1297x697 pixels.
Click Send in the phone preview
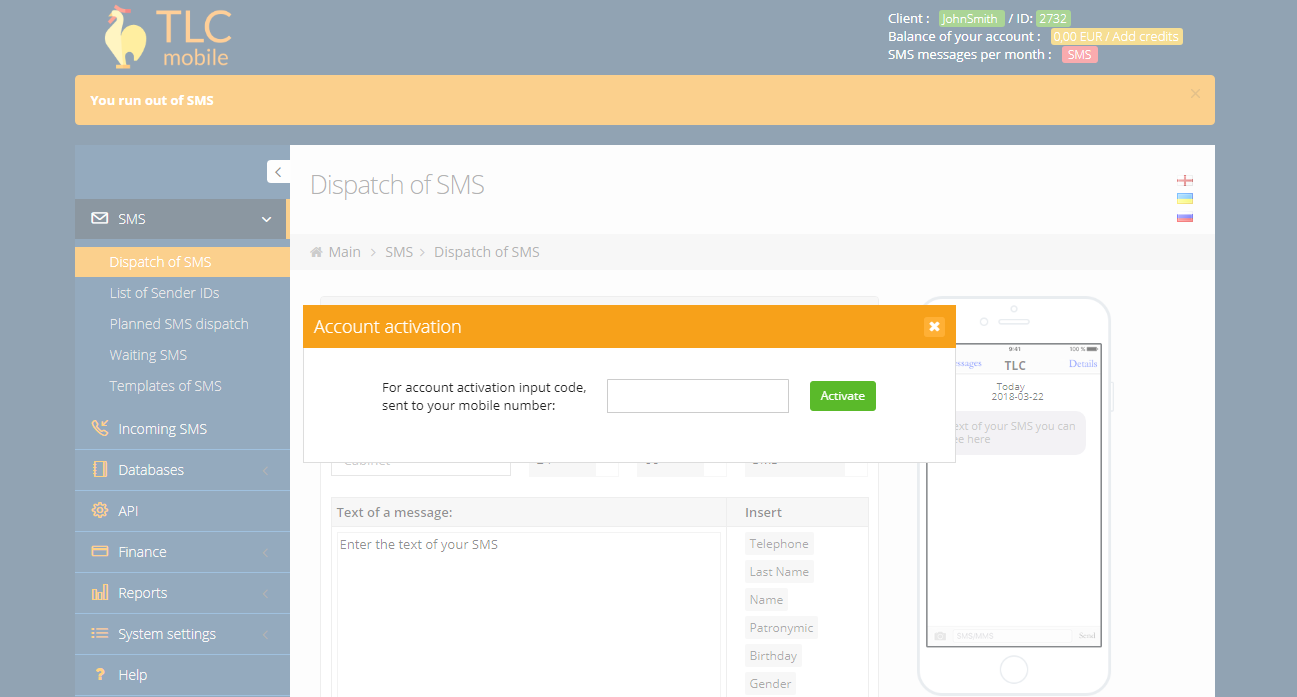1086,636
